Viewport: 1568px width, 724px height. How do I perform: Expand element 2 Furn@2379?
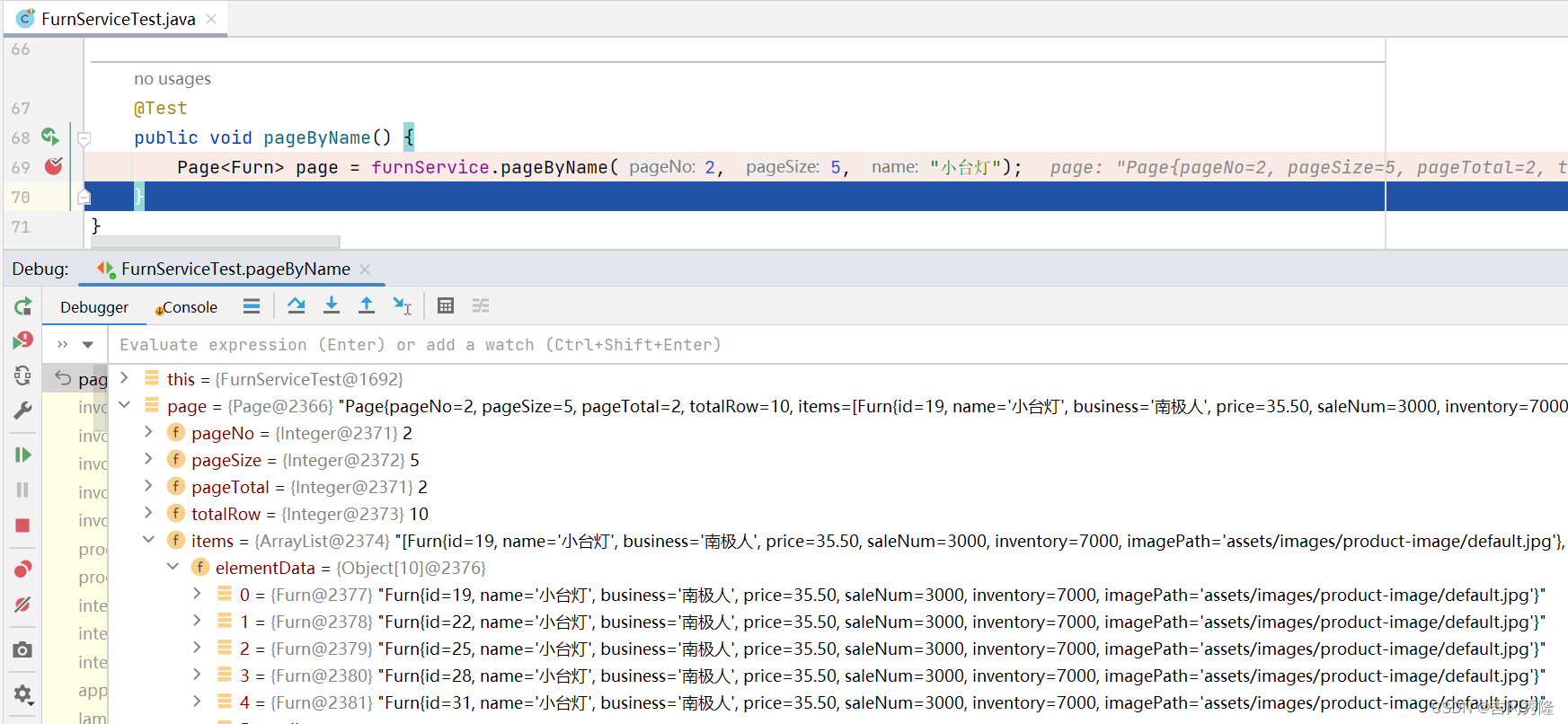[x=198, y=648]
